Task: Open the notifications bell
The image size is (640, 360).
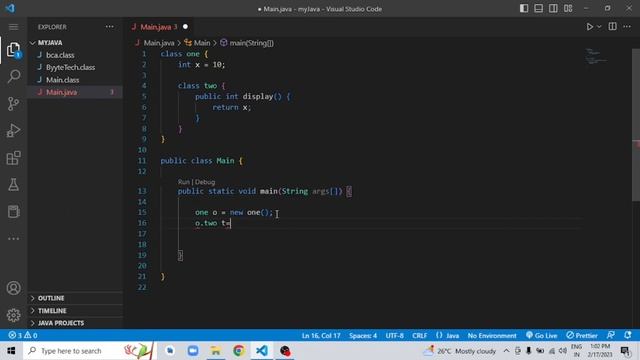Action: [628, 336]
